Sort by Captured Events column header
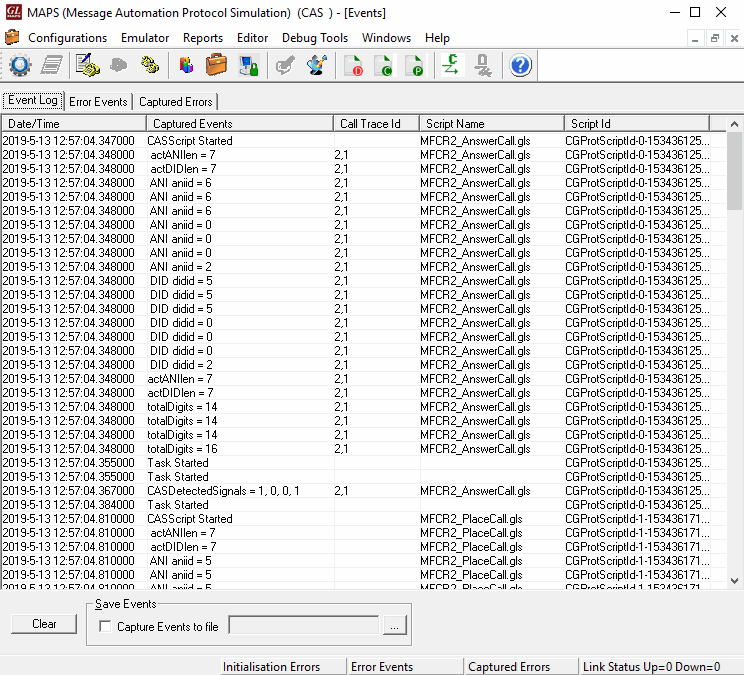The height and width of the screenshot is (675, 744). coord(240,123)
